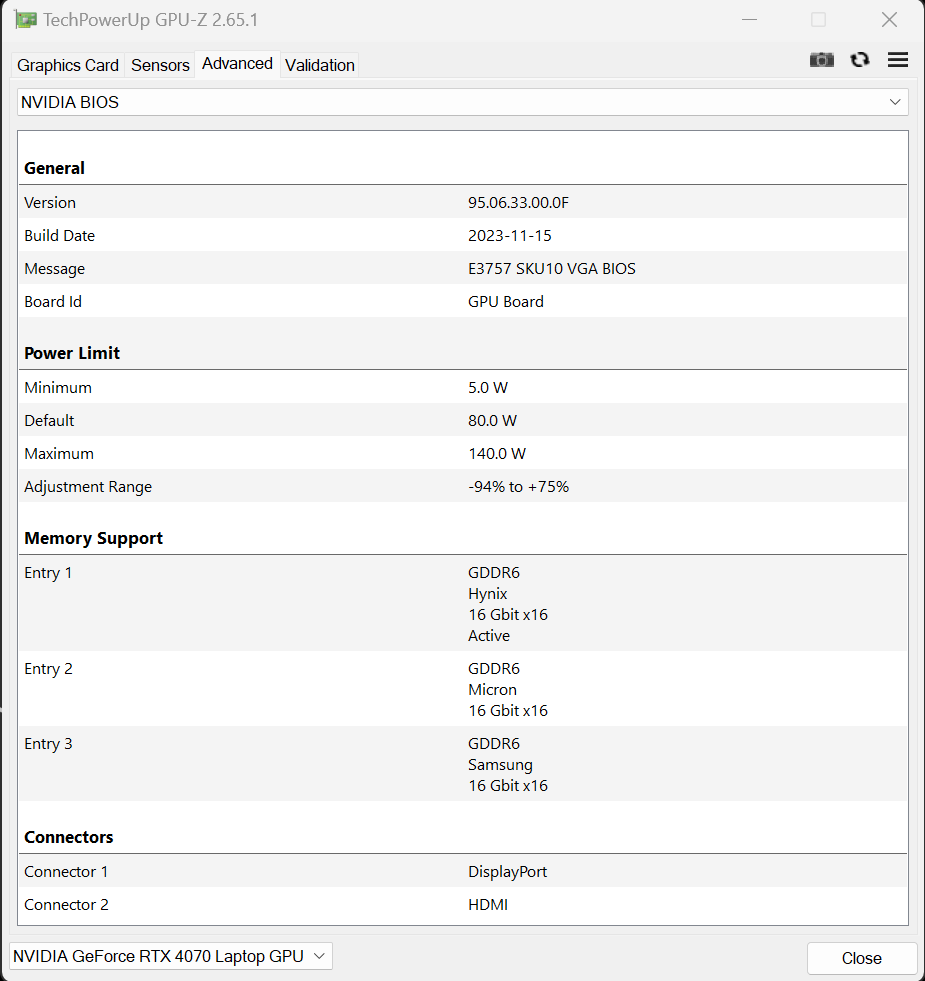Click the Entry 3 label
Screen dimensions: 925x981
pos(48,744)
